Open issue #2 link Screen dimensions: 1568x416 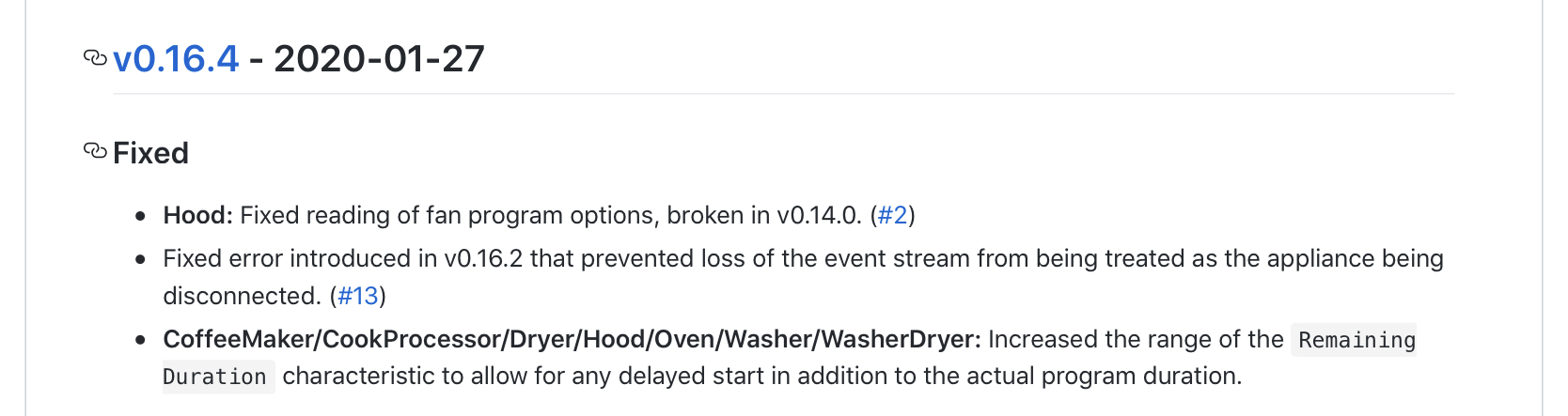(x=892, y=215)
